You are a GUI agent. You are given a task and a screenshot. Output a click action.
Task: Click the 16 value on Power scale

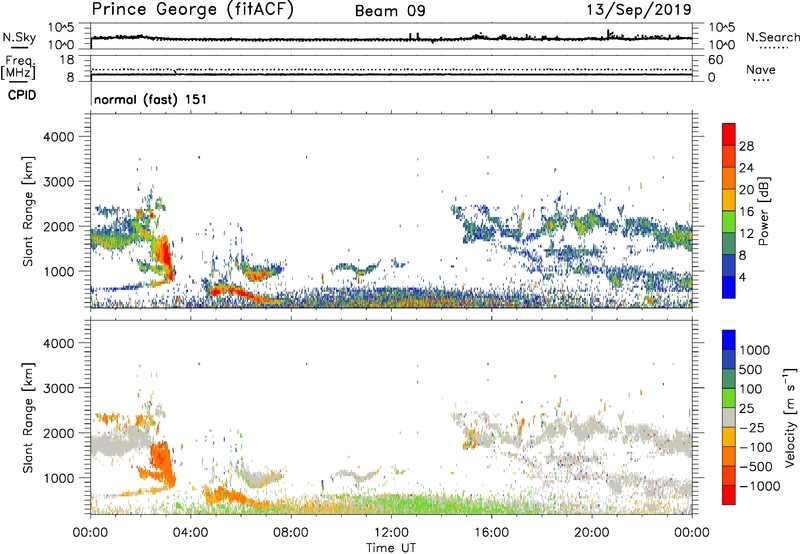[746, 212]
